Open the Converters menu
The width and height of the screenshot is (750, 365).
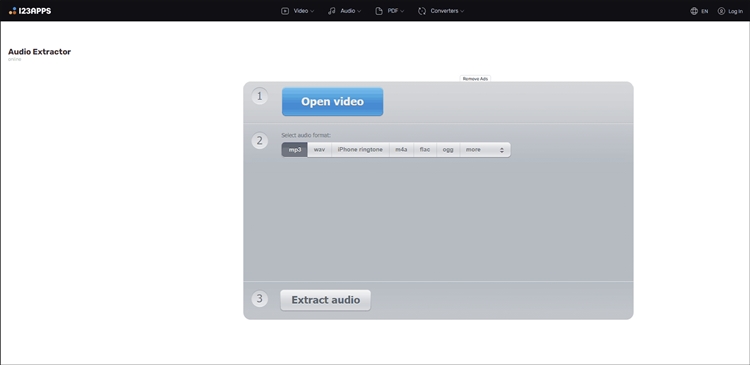point(441,11)
